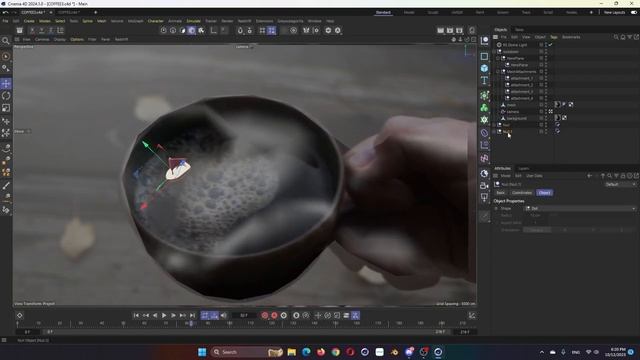Click the Record Active Objects button

point(264,316)
